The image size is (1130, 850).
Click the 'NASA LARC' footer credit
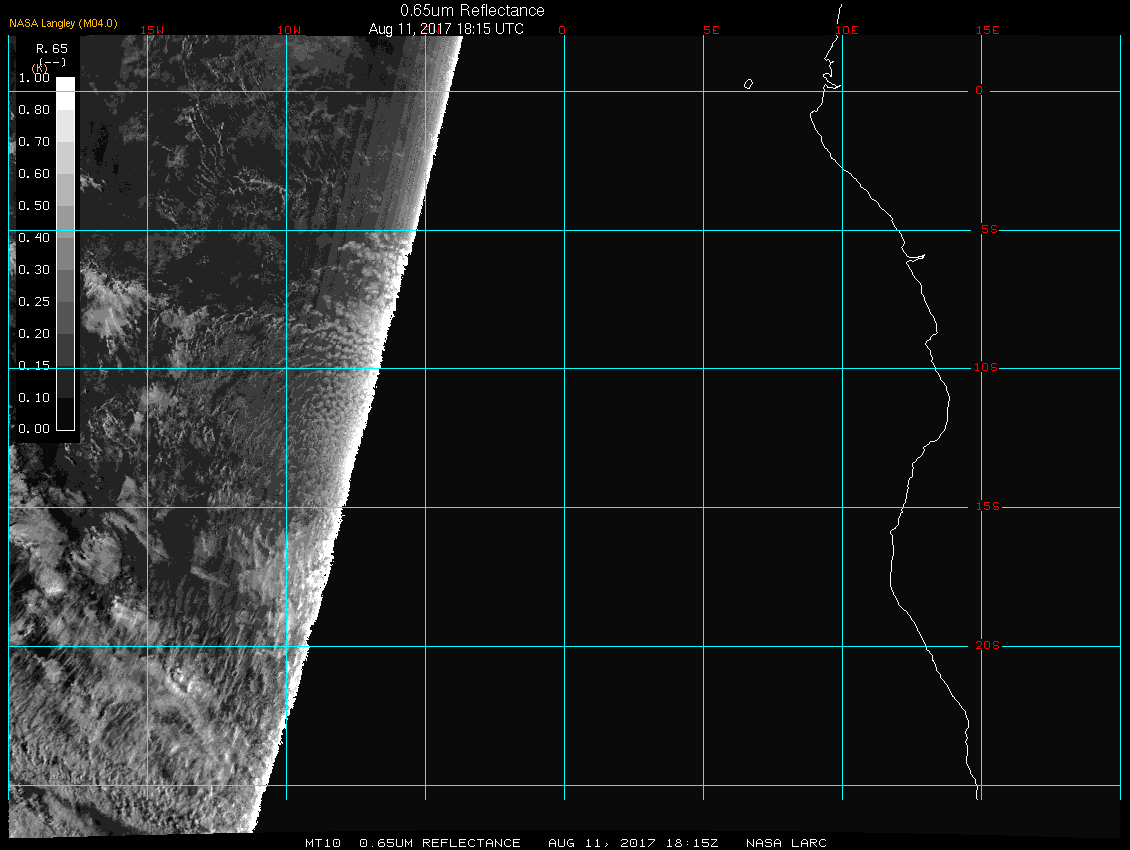tap(786, 843)
